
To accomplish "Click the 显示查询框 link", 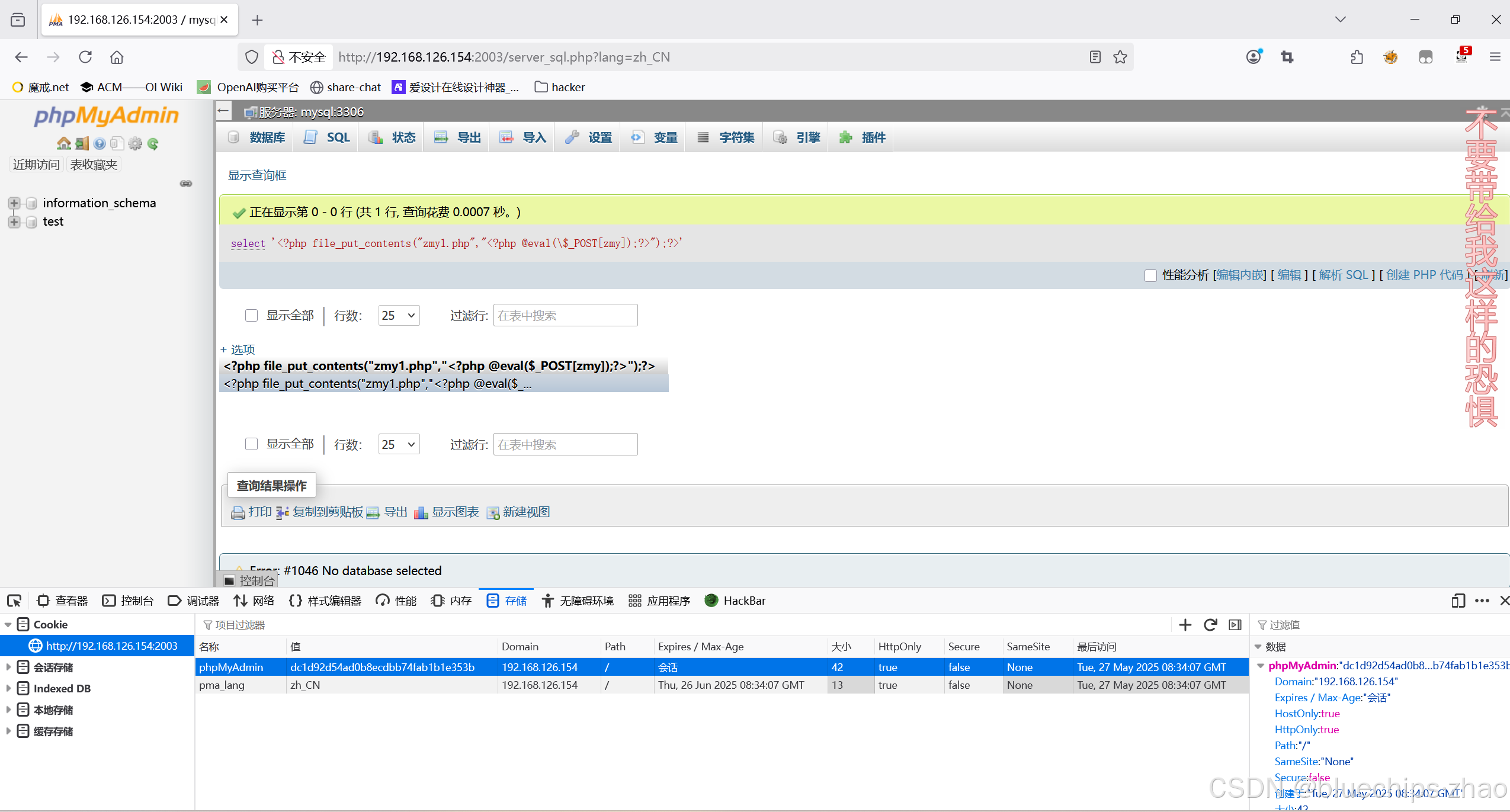I will pyautogui.click(x=257, y=175).
